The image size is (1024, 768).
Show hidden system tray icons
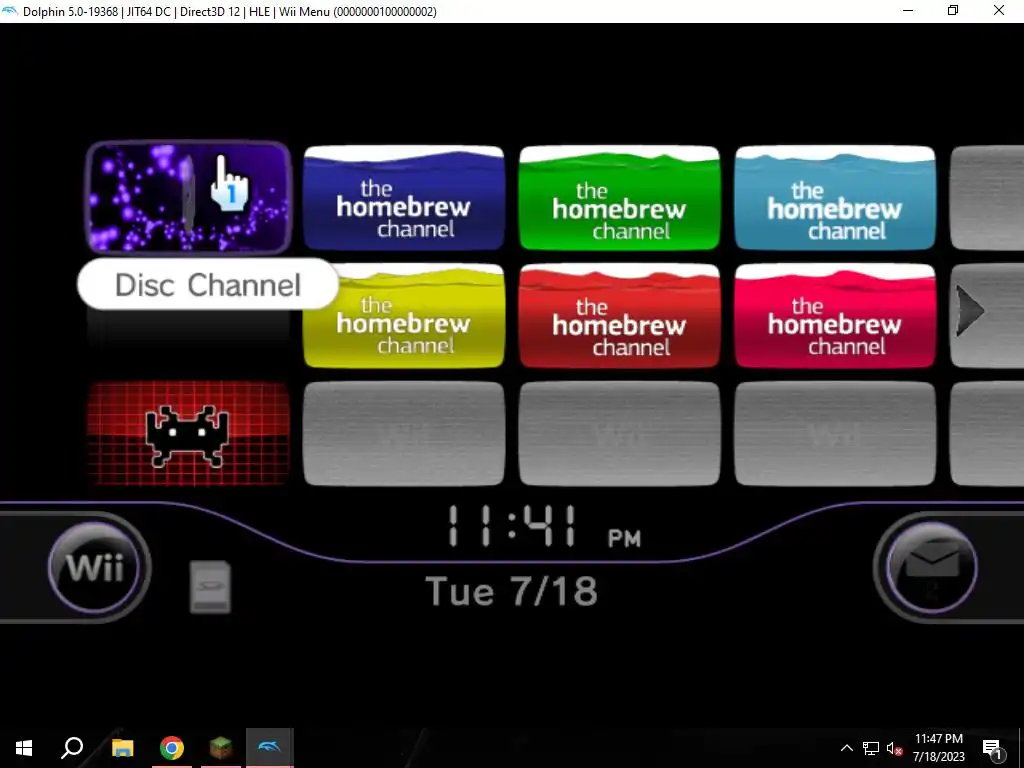[846, 748]
